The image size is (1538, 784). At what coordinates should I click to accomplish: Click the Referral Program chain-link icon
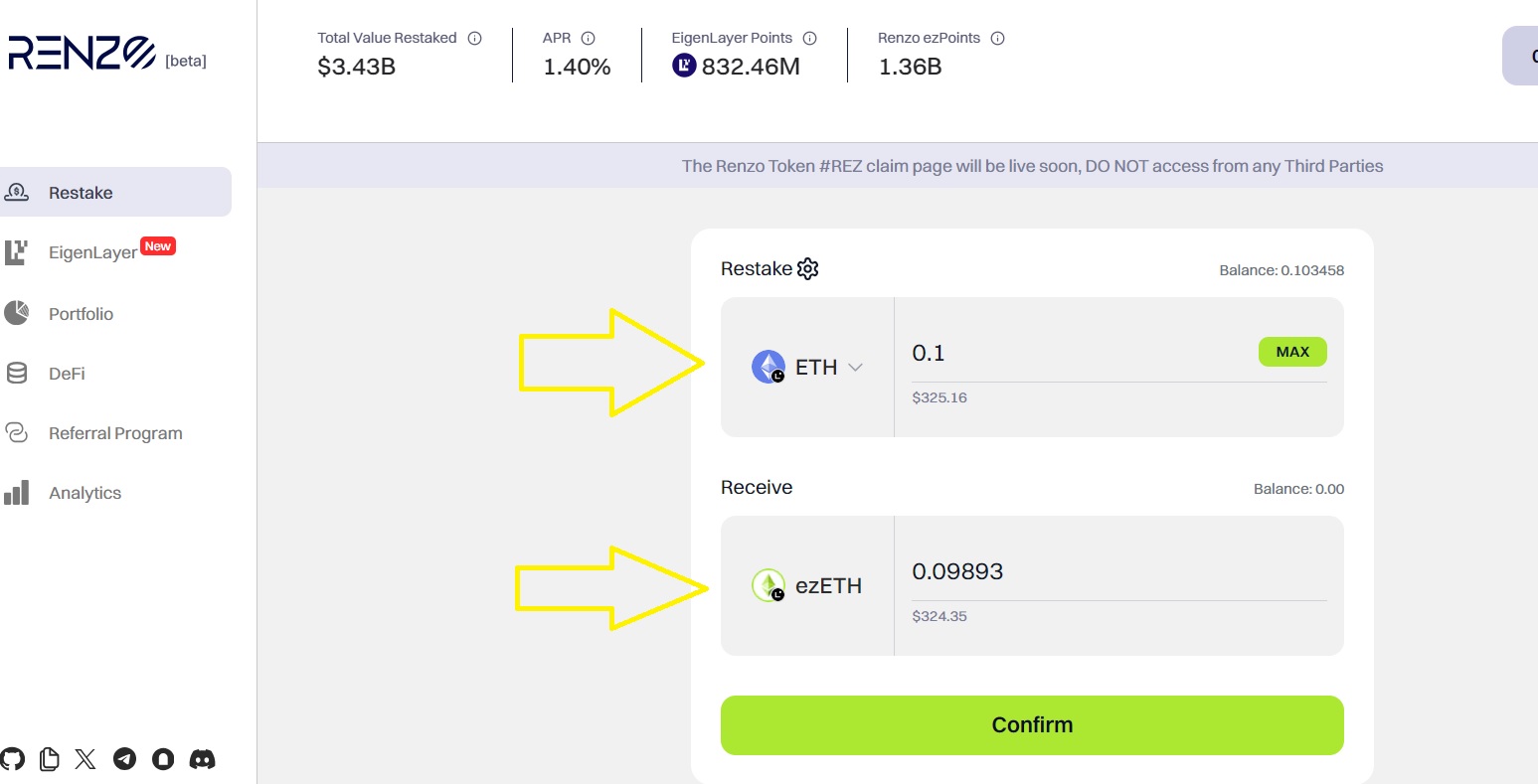pos(17,432)
